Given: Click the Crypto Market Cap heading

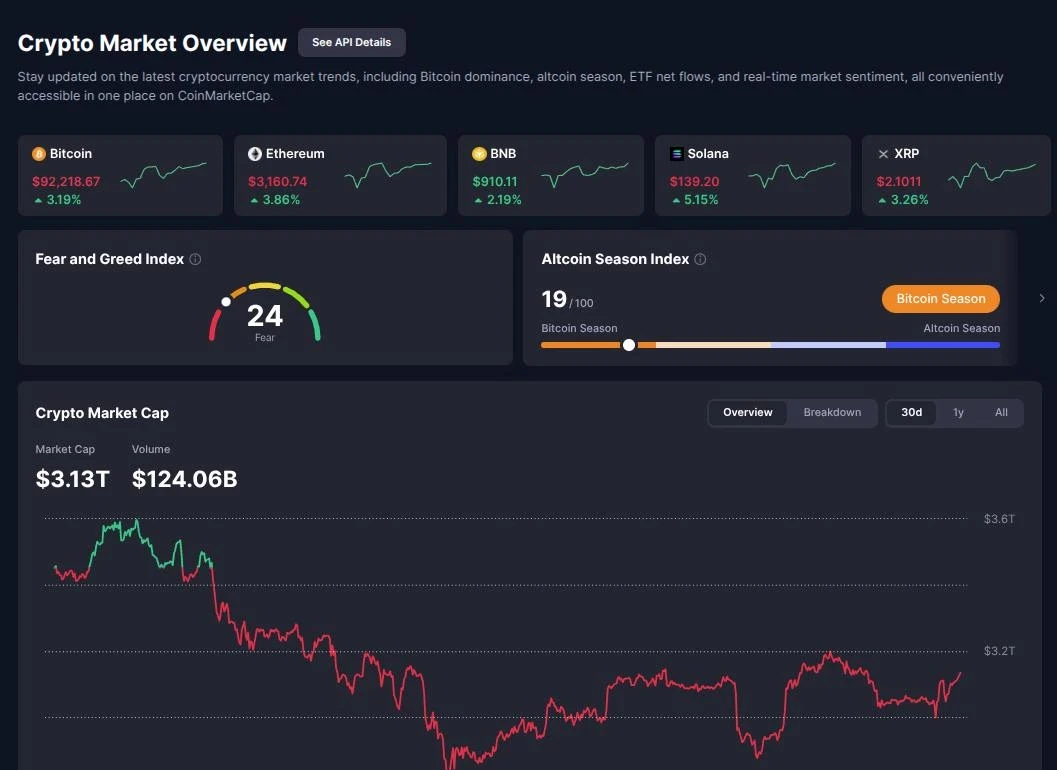Looking at the screenshot, I should [x=102, y=413].
